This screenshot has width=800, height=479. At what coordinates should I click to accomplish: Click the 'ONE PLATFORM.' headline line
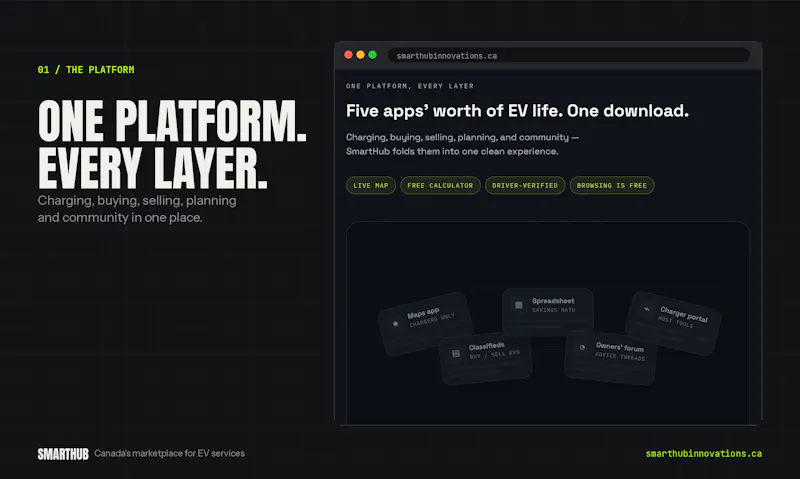click(x=172, y=121)
